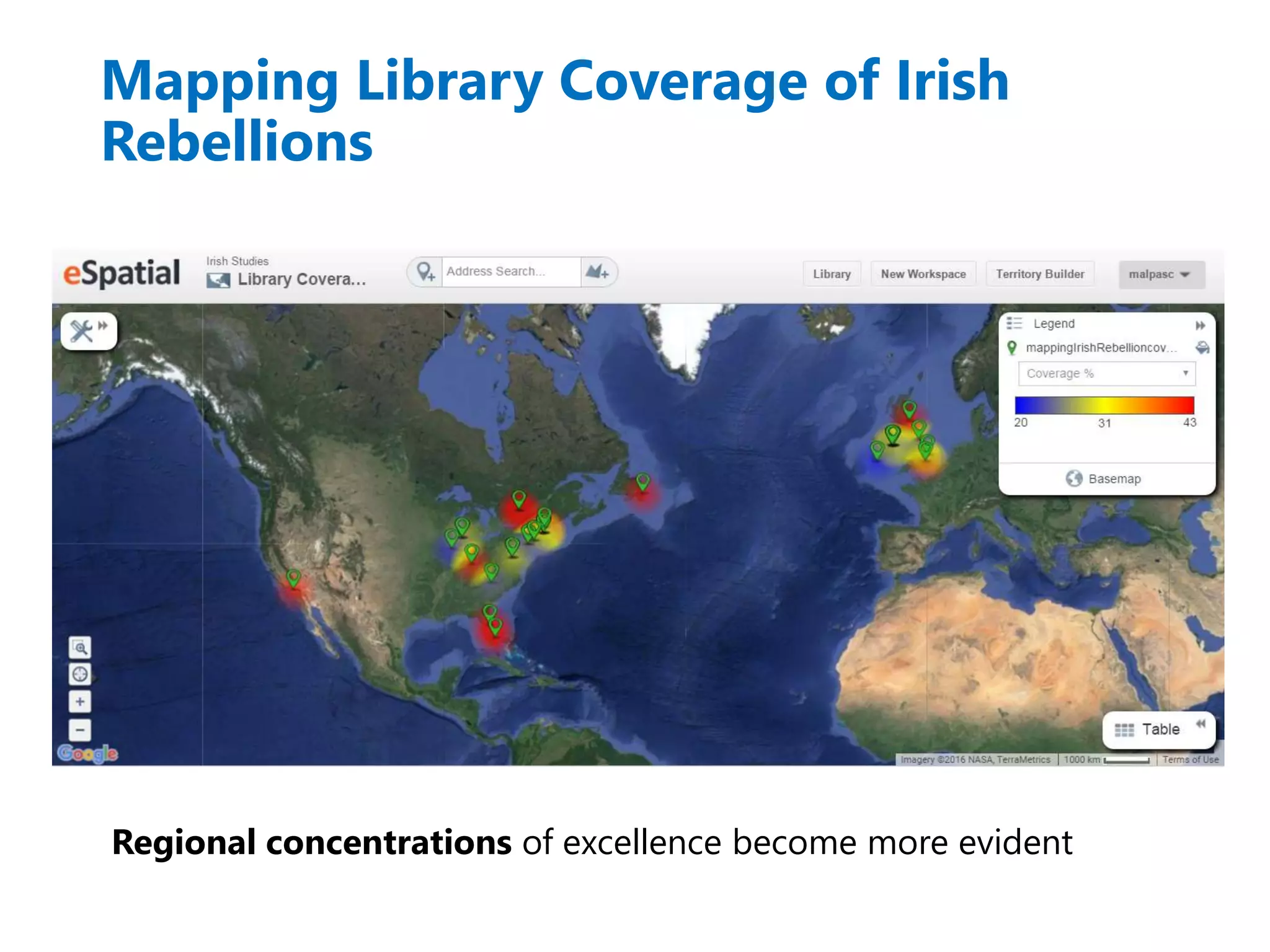Open the Territory Builder
The width and height of the screenshot is (1270, 952).
point(1040,274)
